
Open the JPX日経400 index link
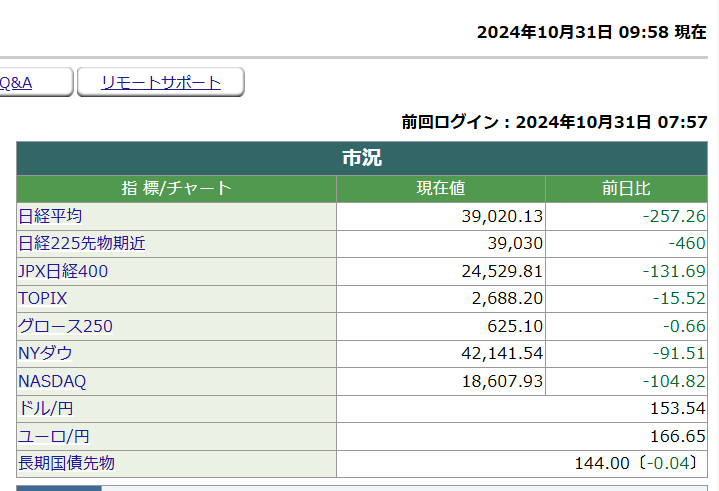pyautogui.click(x=63, y=271)
